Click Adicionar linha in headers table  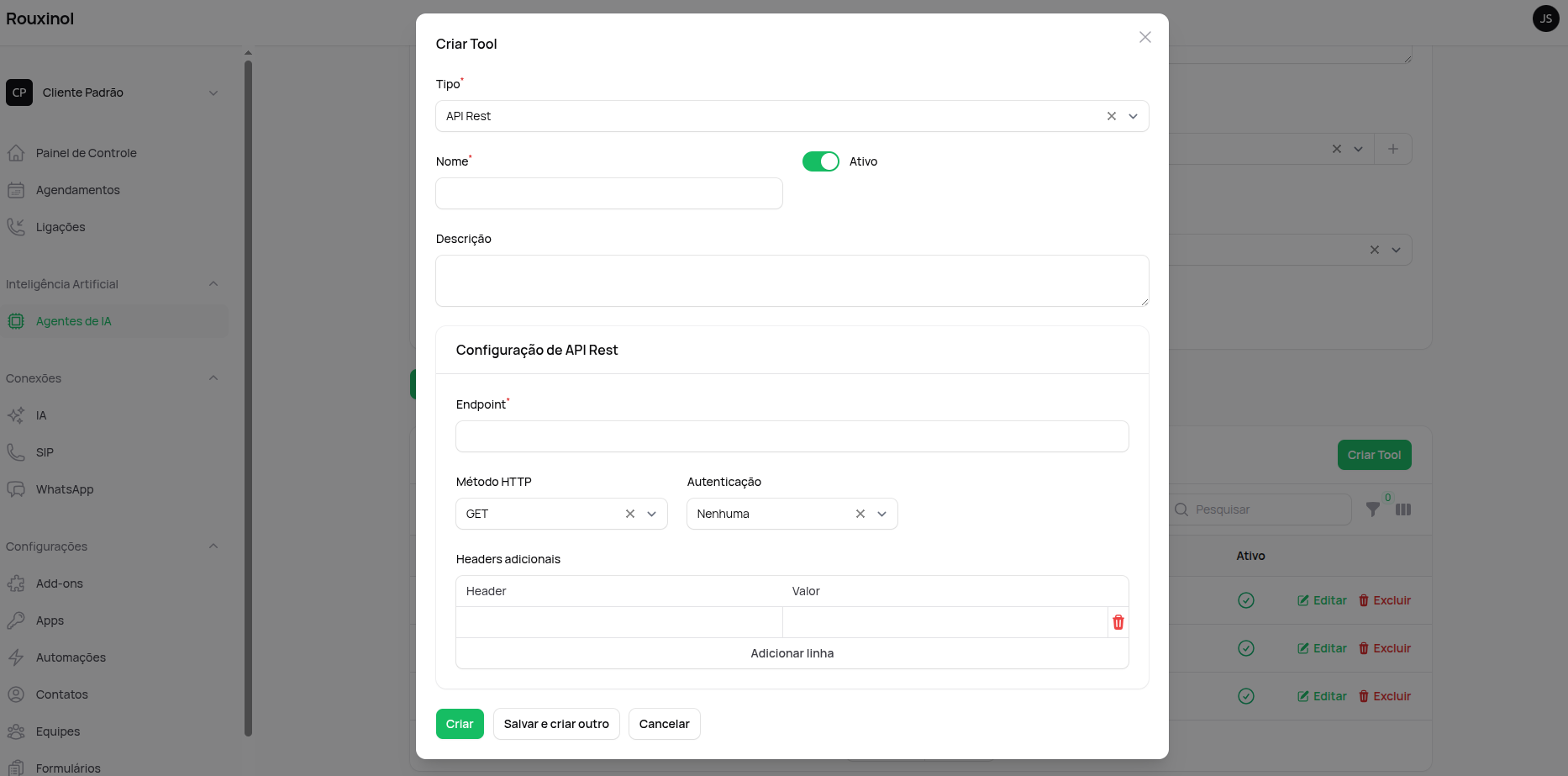(792, 653)
